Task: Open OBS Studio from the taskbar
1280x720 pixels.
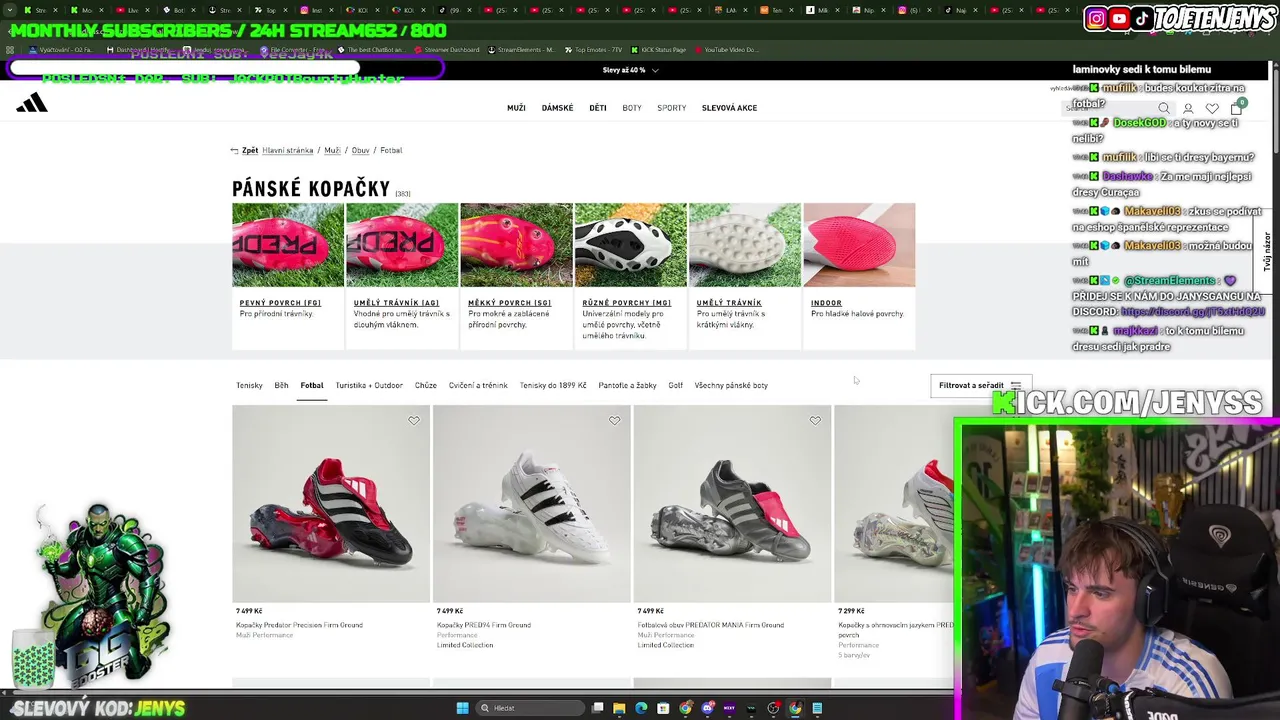Action: pos(773,708)
